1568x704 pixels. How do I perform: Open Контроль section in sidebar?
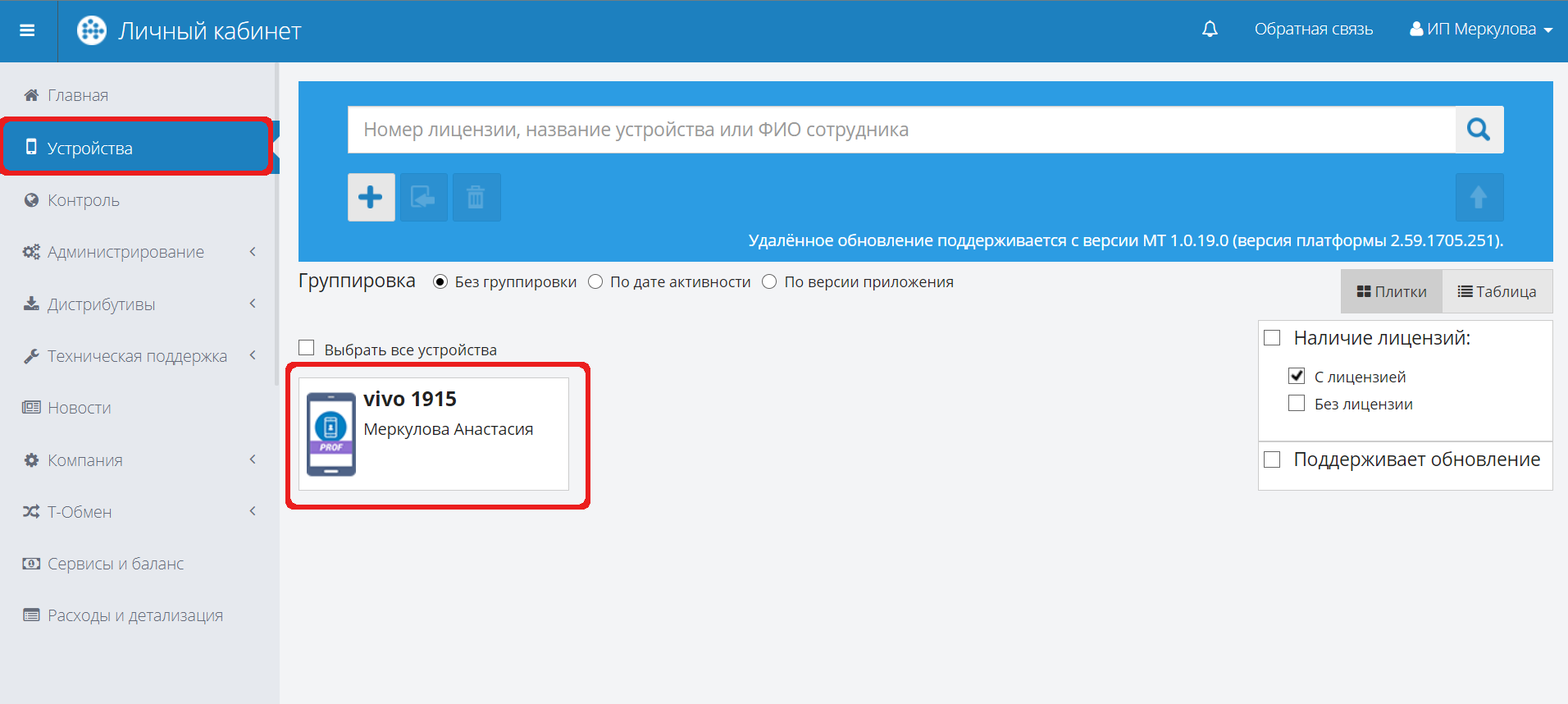(x=138, y=200)
